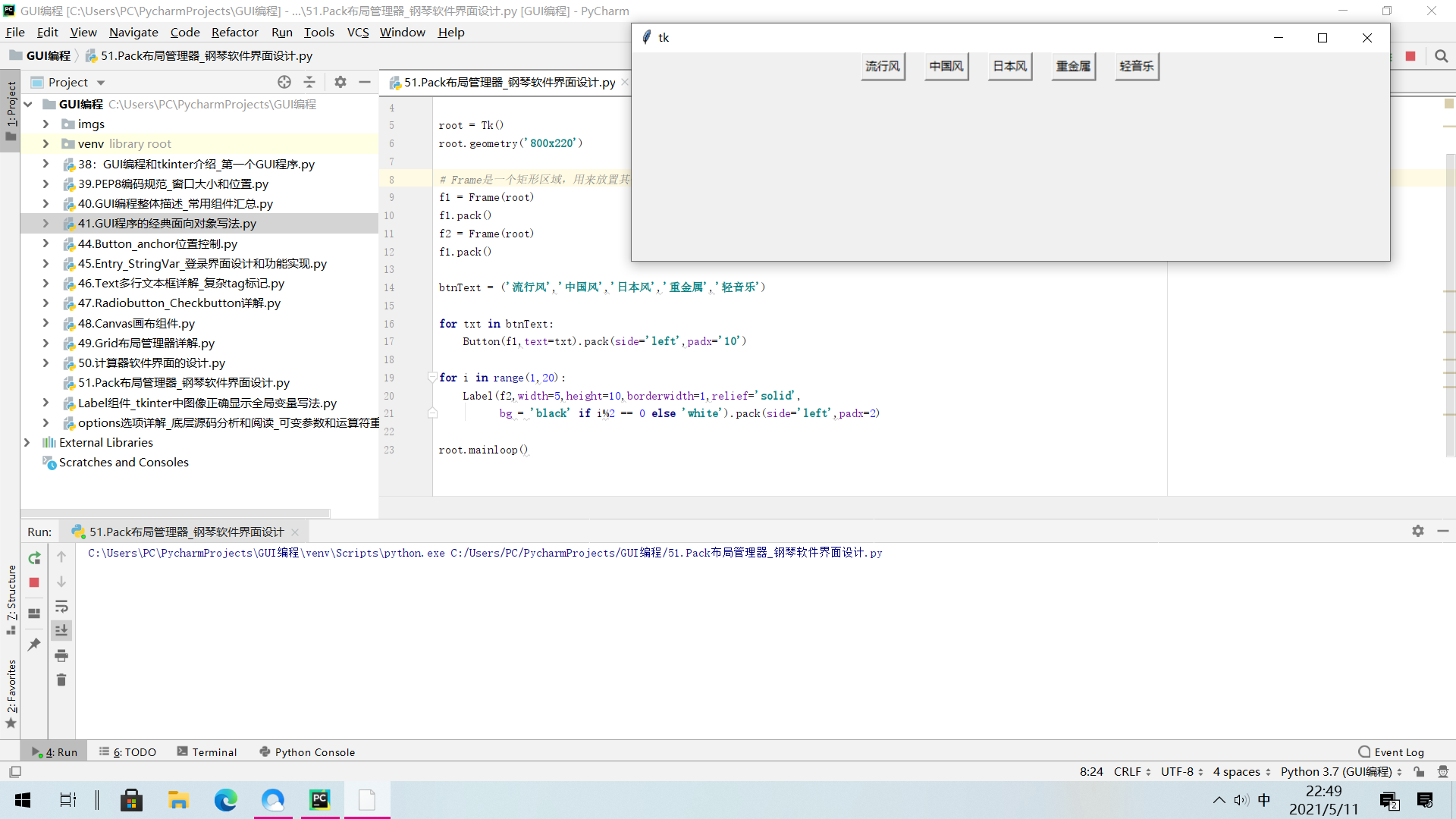Hide the Run panel with minus icon
The image size is (1456, 819).
click(x=1443, y=531)
